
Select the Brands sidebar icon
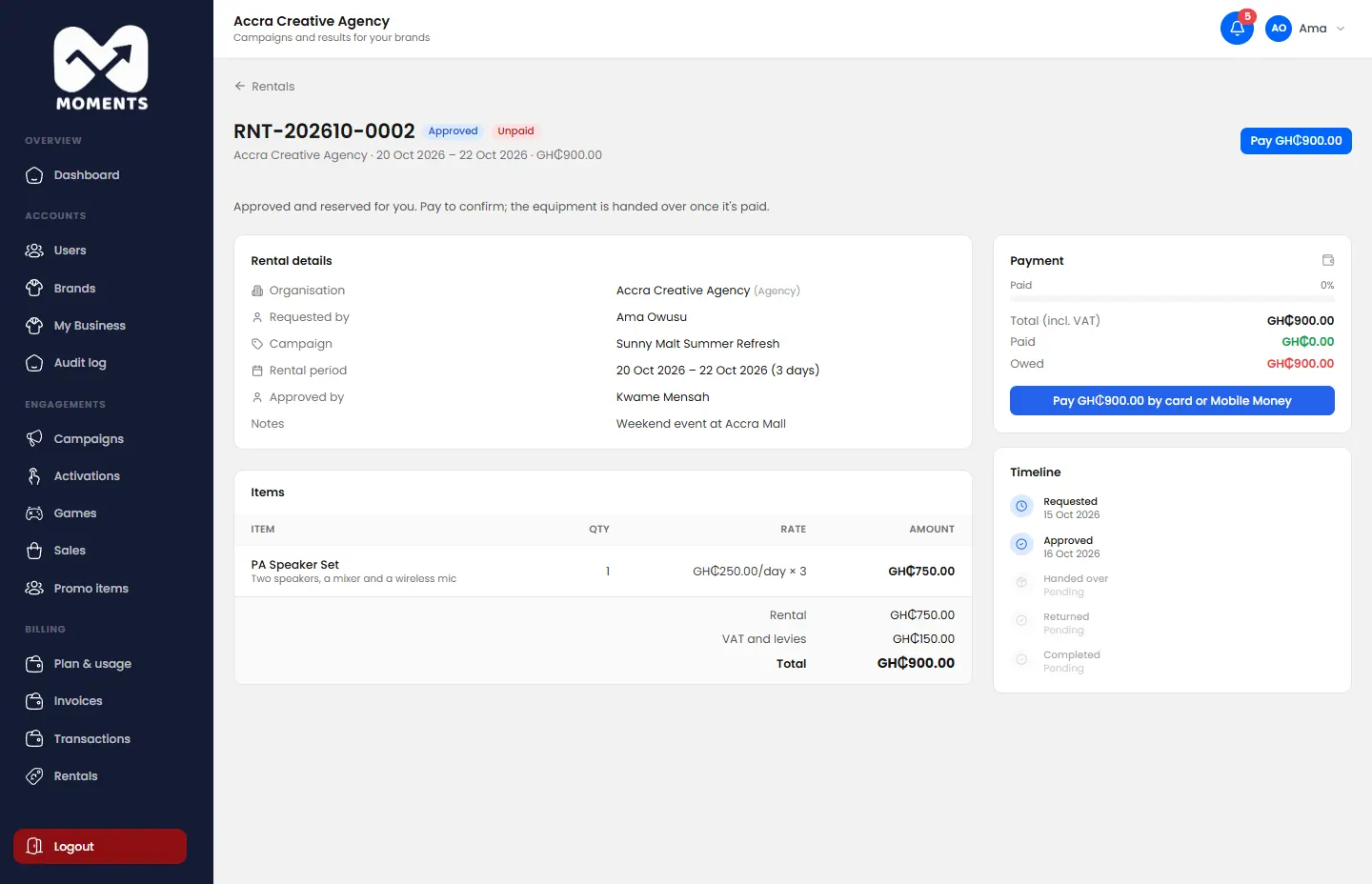tap(34, 288)
